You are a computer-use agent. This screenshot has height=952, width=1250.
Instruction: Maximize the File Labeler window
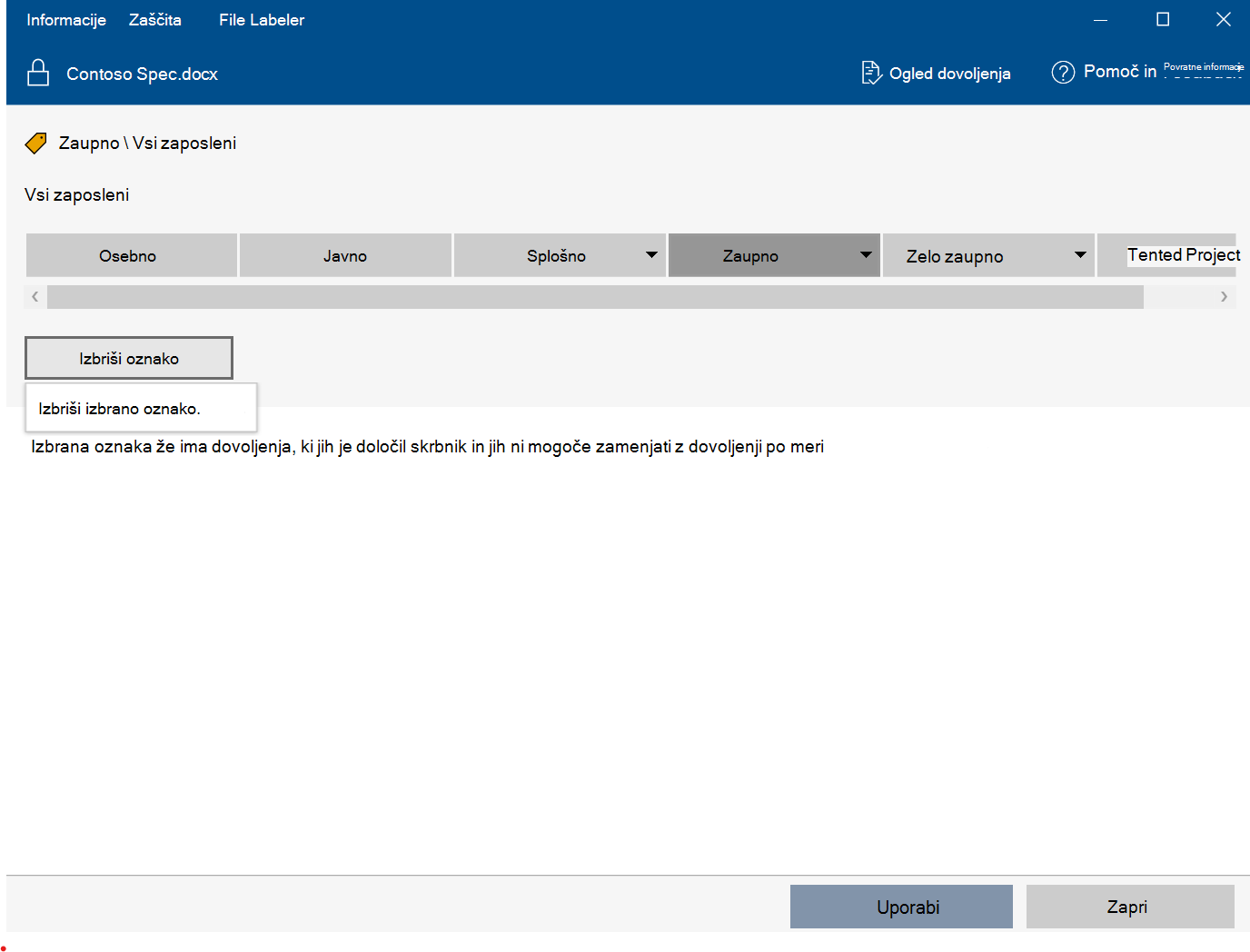click(x=1163, y=20)
